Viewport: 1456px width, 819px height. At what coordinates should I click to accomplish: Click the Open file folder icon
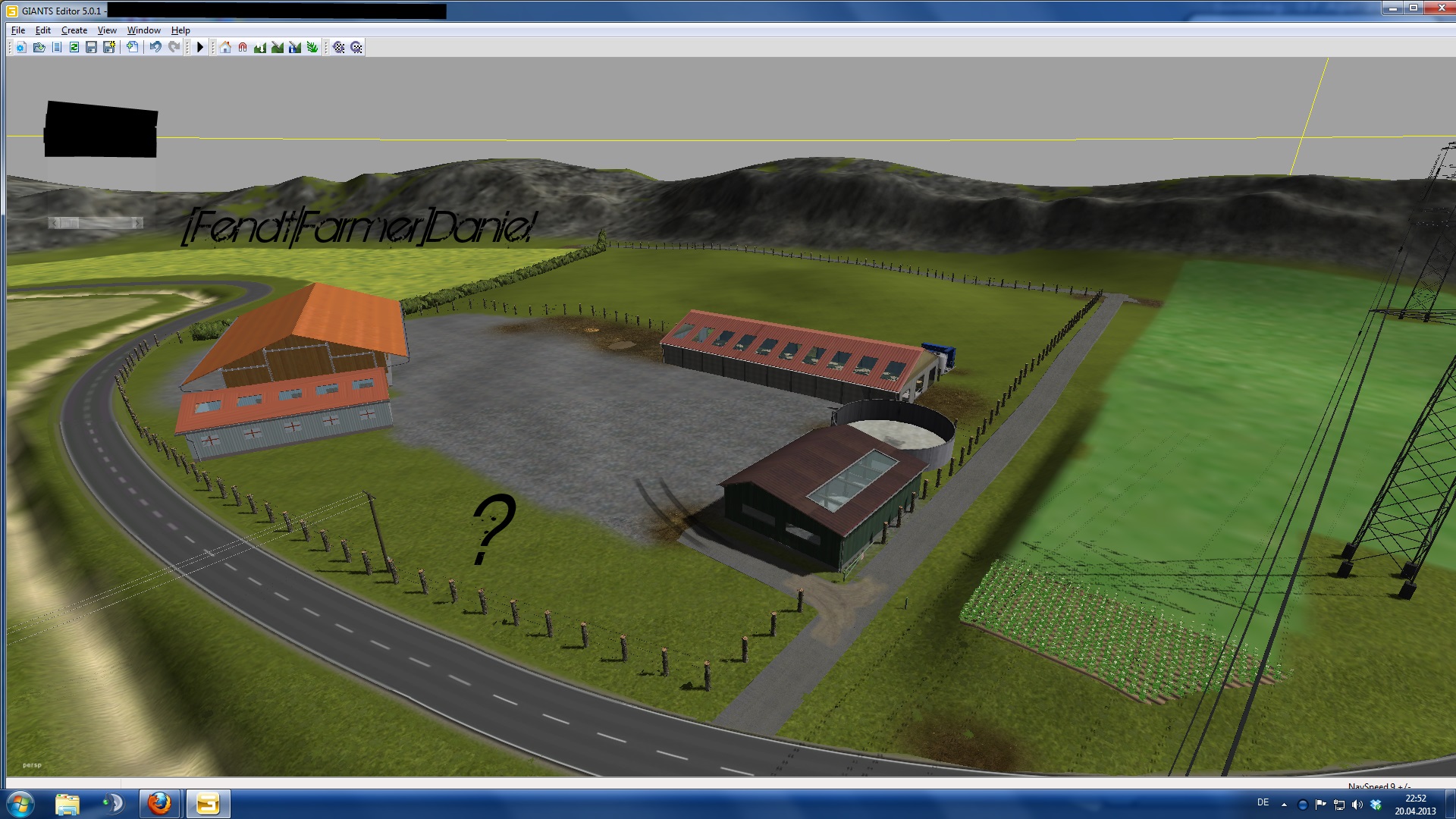pos(39,48)
